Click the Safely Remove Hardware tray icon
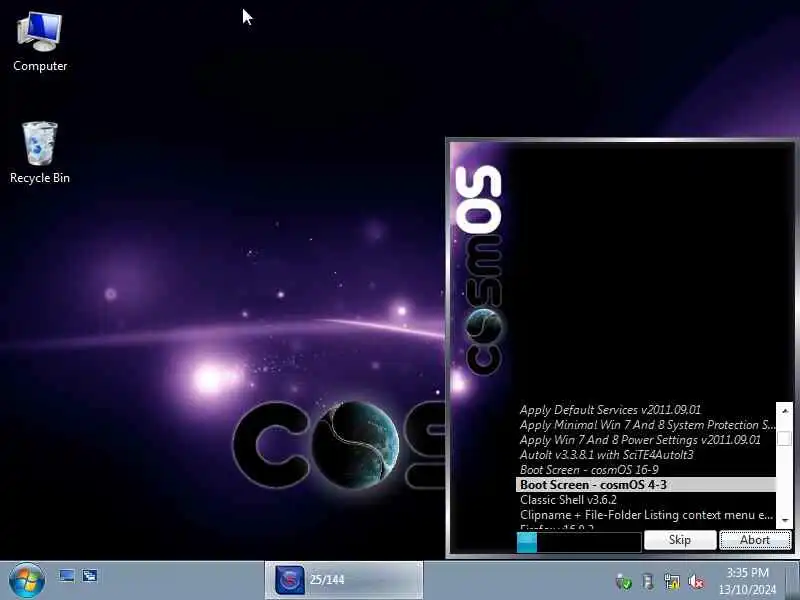This screenshot has width=800, height=600. [648, 582]
